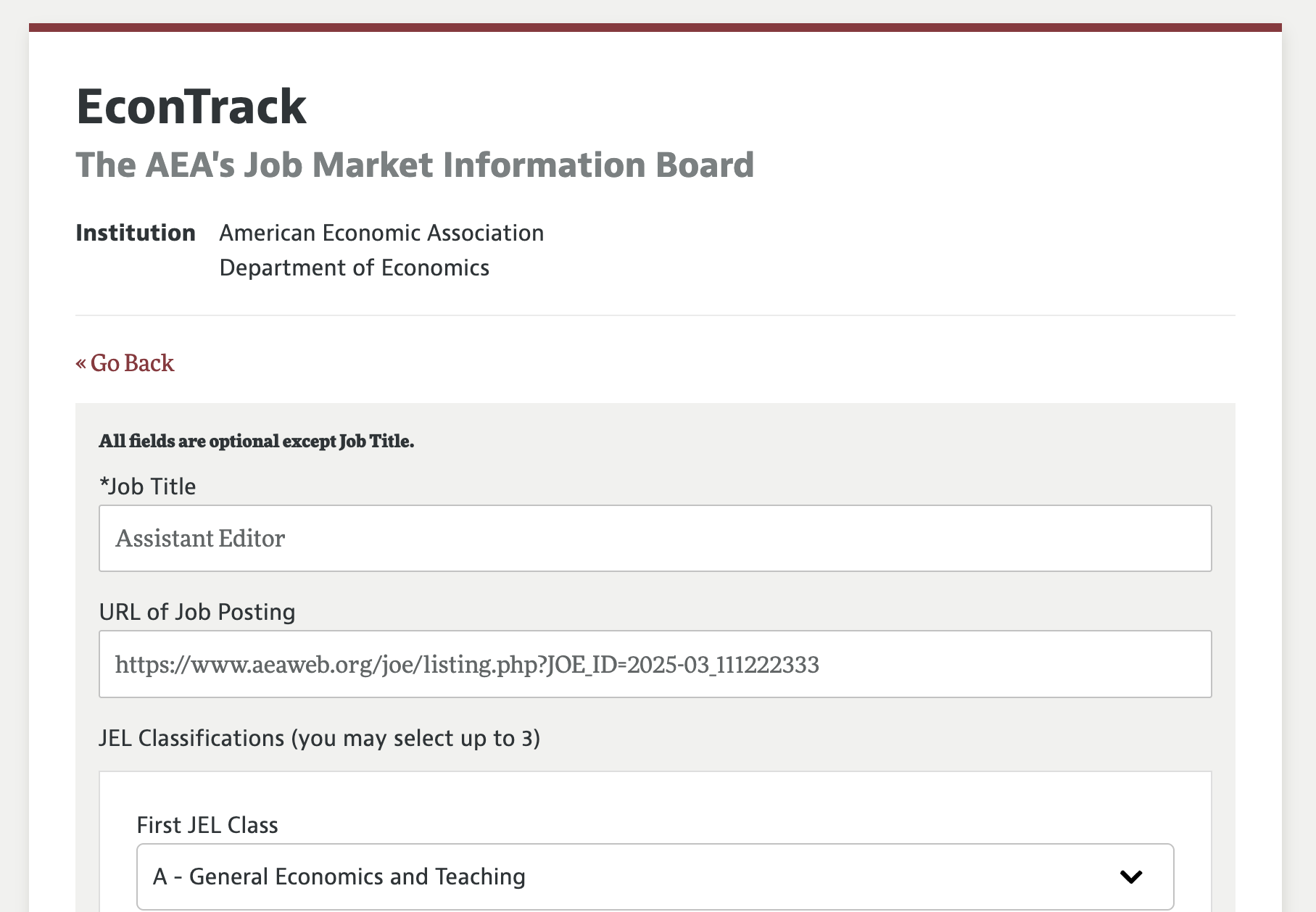Click the divider line below Institution section
This screenshot has height=912, width=1316.
pyautogui.click(x=655, y=315)
